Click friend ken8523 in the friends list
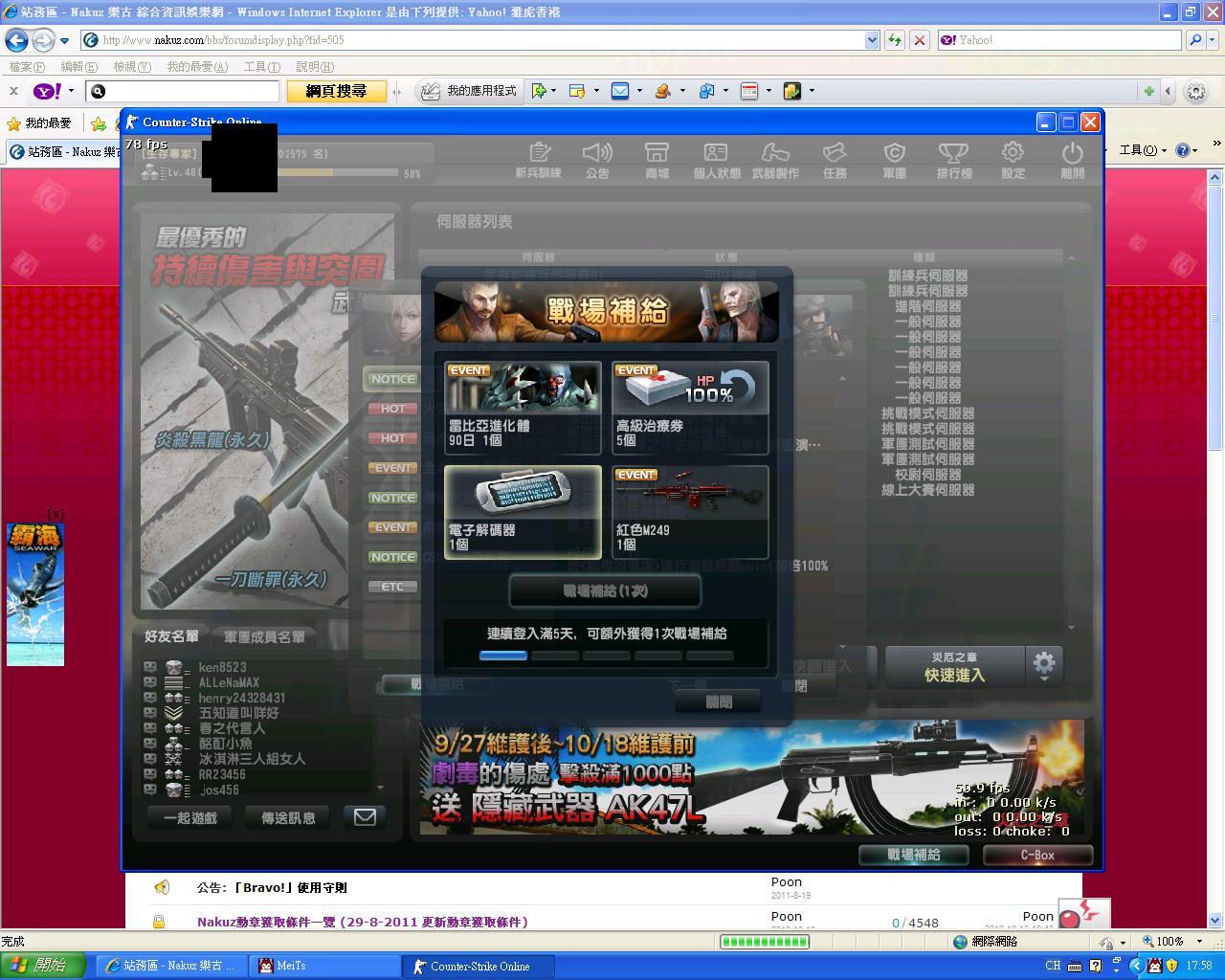This screenshot has width=1225, height=980. [x=222, y=667]
